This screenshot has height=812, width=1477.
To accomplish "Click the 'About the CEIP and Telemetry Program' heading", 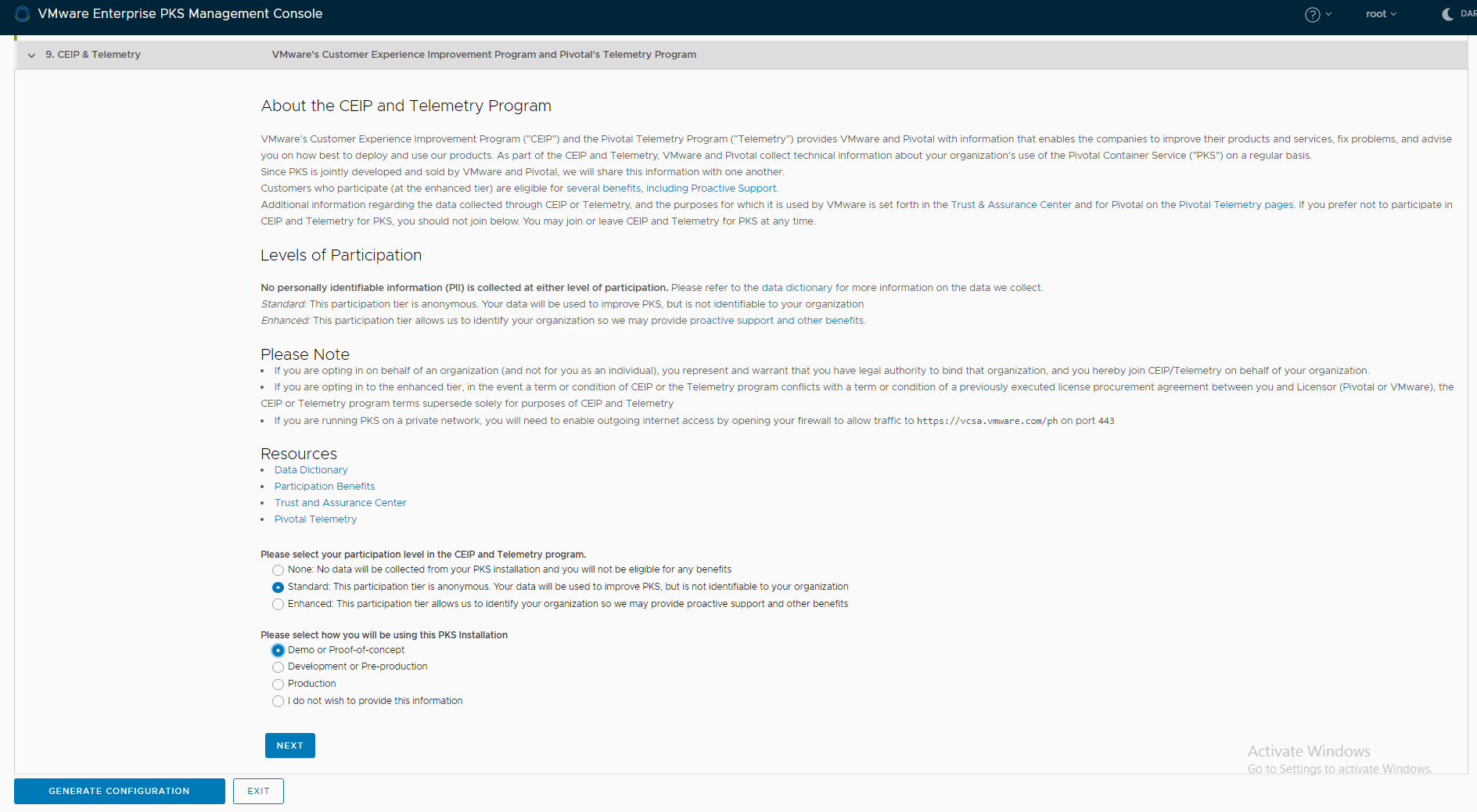I will [x=406, y=106].
